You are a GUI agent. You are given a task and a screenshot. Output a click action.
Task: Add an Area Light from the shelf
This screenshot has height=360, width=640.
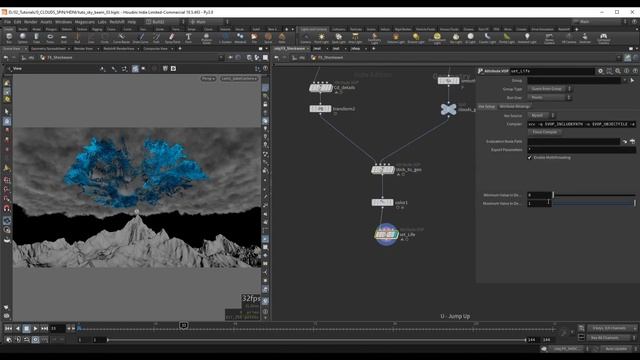pyautogui.click(x=355, y=38)
